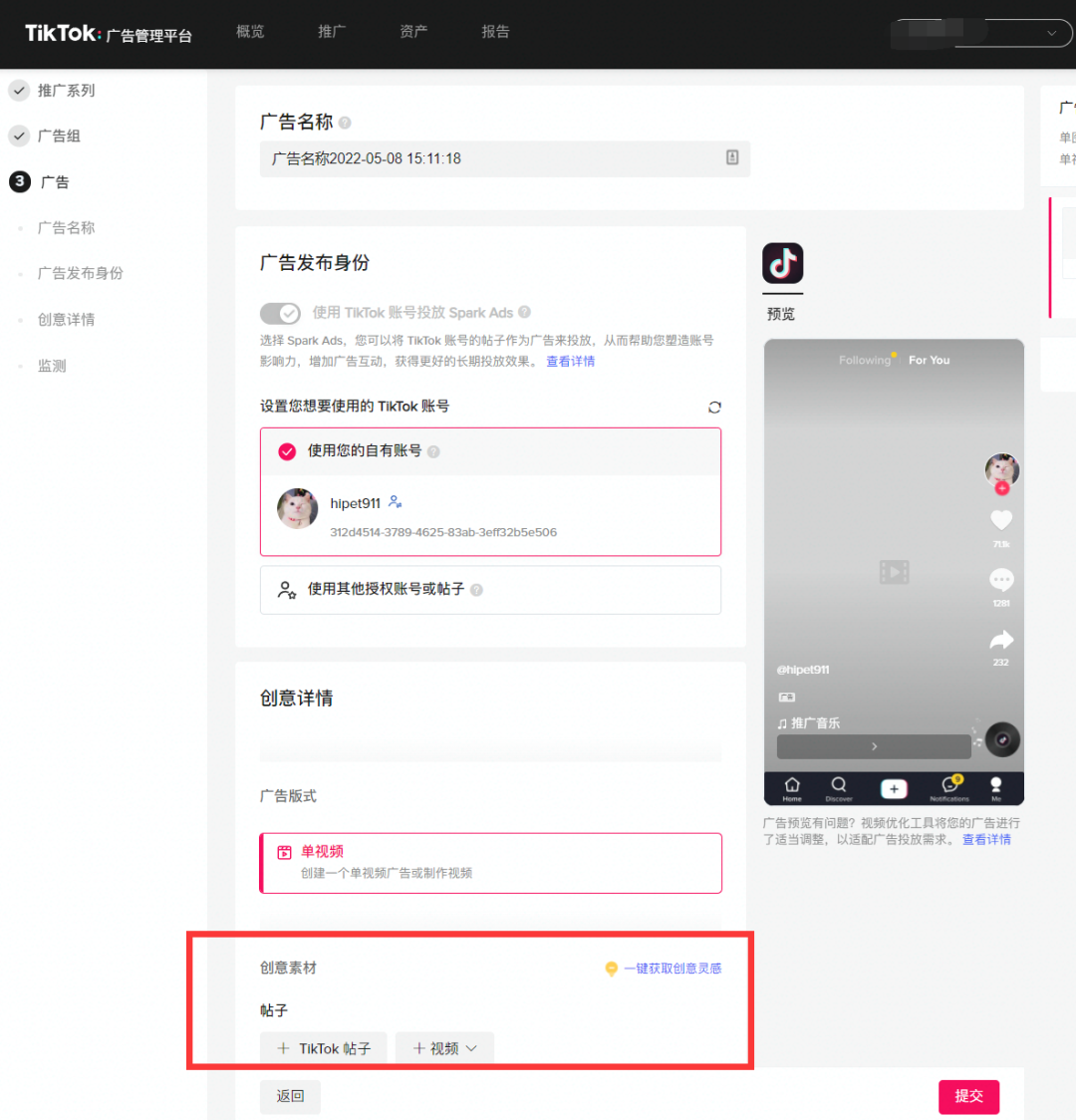Select step 3 广告 in the sidebar
The image size is (1076, 1120).
(39, 182)
